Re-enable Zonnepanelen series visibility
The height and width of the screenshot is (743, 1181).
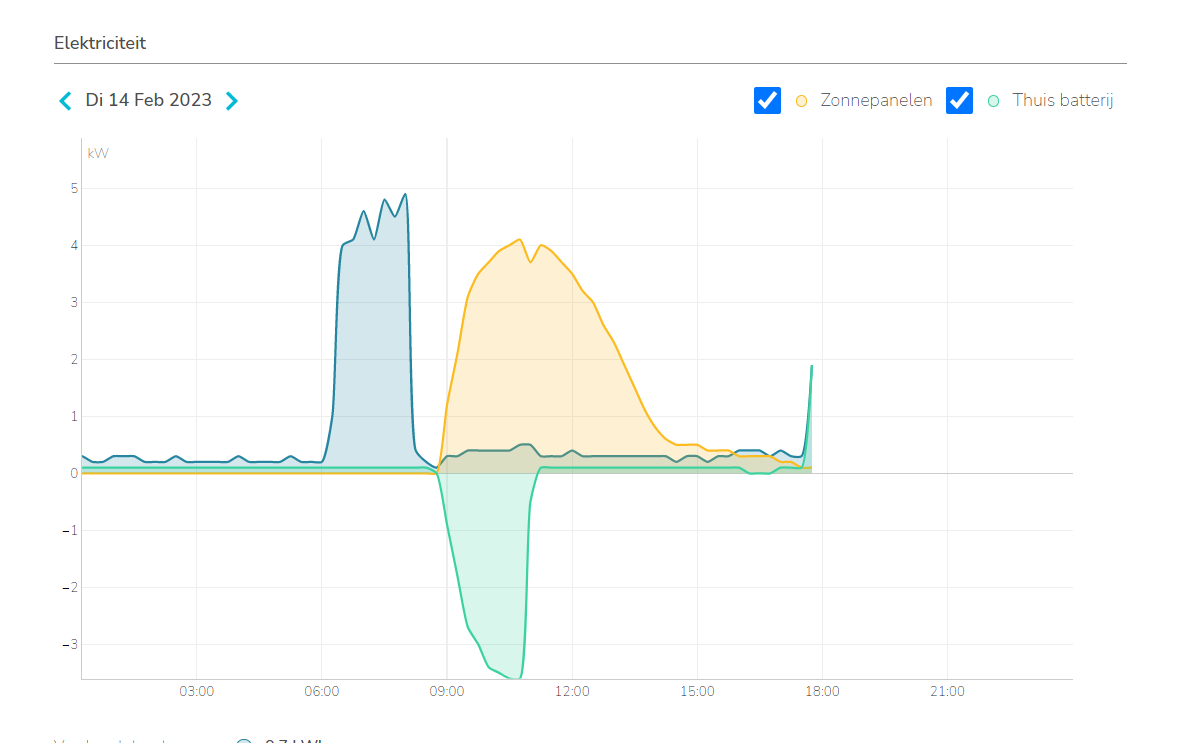pyautogui.click(x=766, y=100)
